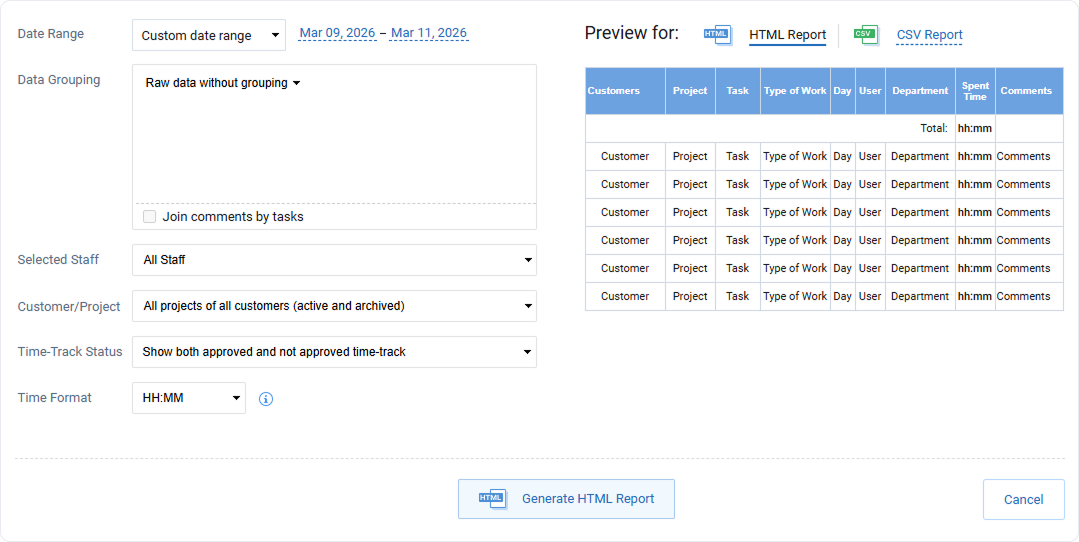Click HTML icon inside Generate button
1079x542 pixels.
(x=492, y=499)
